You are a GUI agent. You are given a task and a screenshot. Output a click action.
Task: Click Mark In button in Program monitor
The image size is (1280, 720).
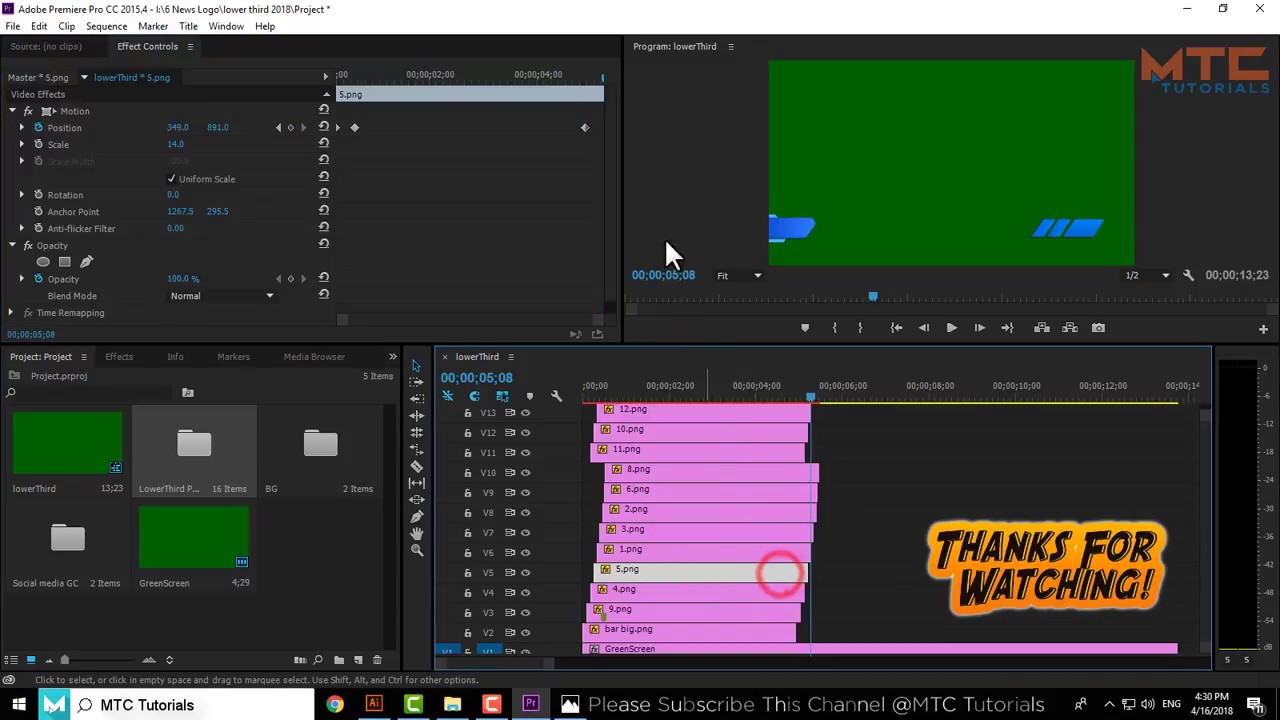click(x=834, y=328)
